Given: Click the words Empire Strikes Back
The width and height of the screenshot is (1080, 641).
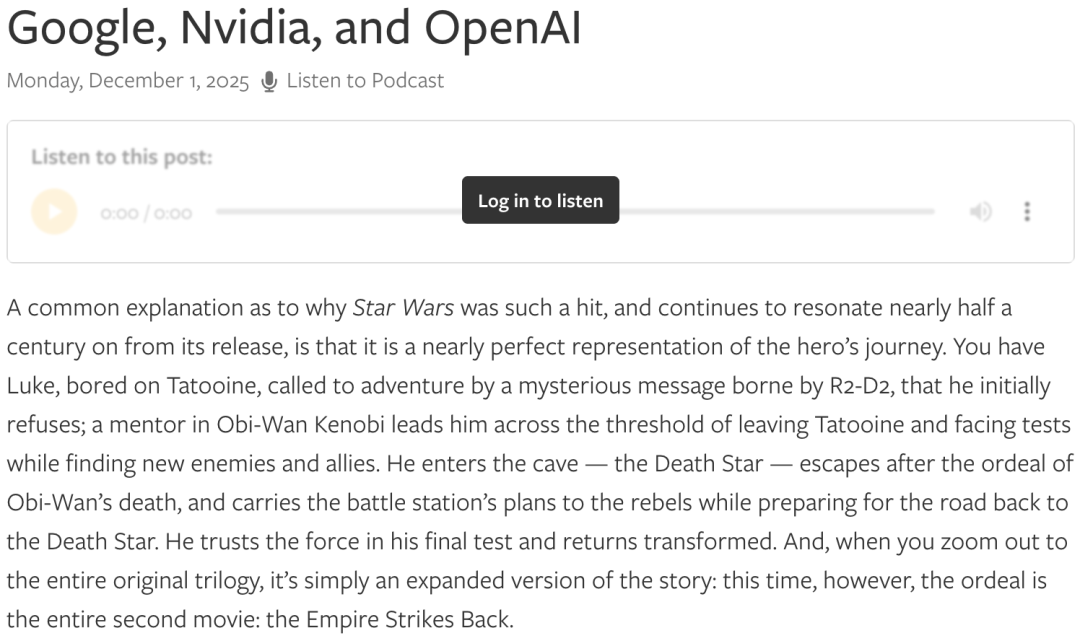Looking at the screenshot, I should point(429,619).
